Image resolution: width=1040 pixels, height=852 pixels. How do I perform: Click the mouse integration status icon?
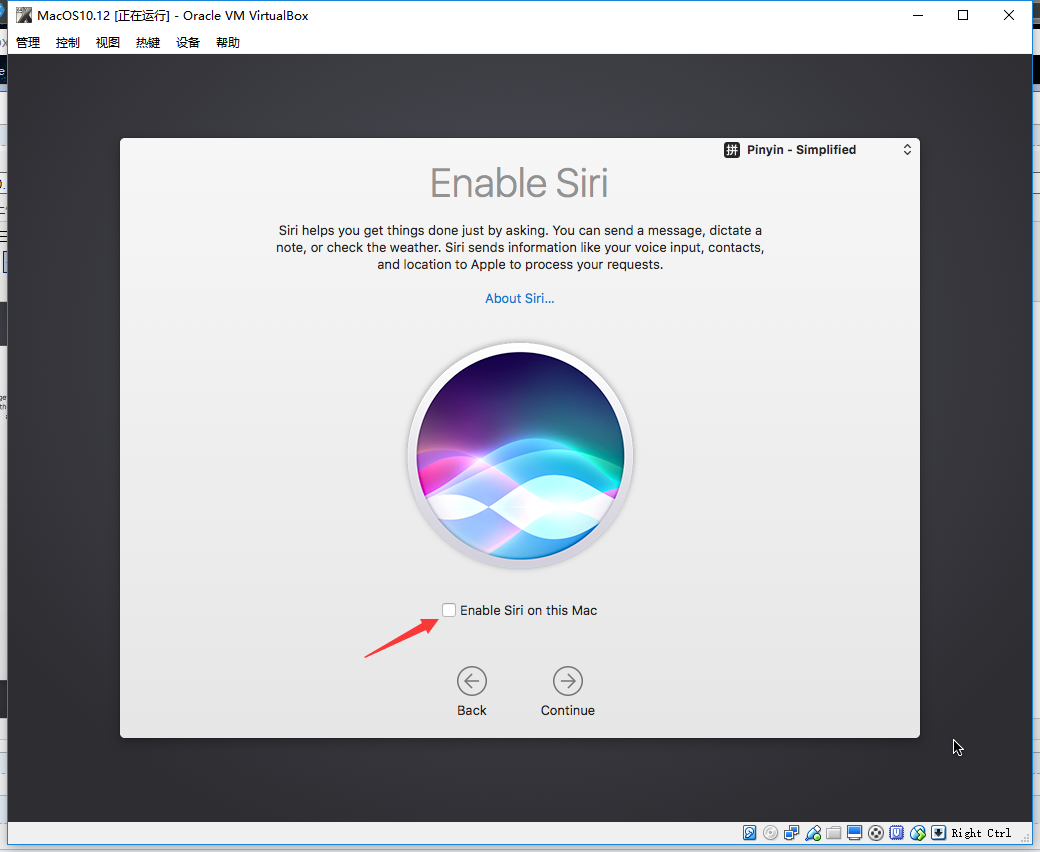point(917,833)
